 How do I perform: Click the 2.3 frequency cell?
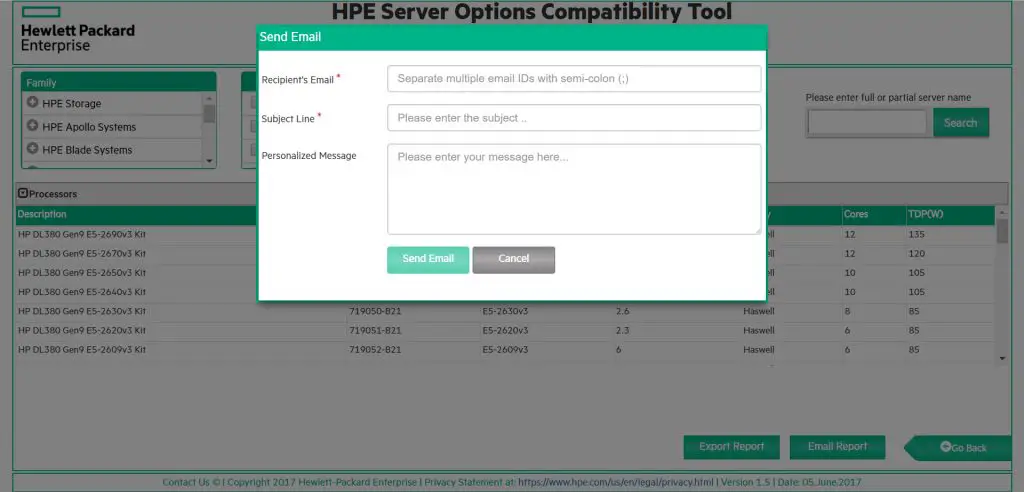[622, 331]
